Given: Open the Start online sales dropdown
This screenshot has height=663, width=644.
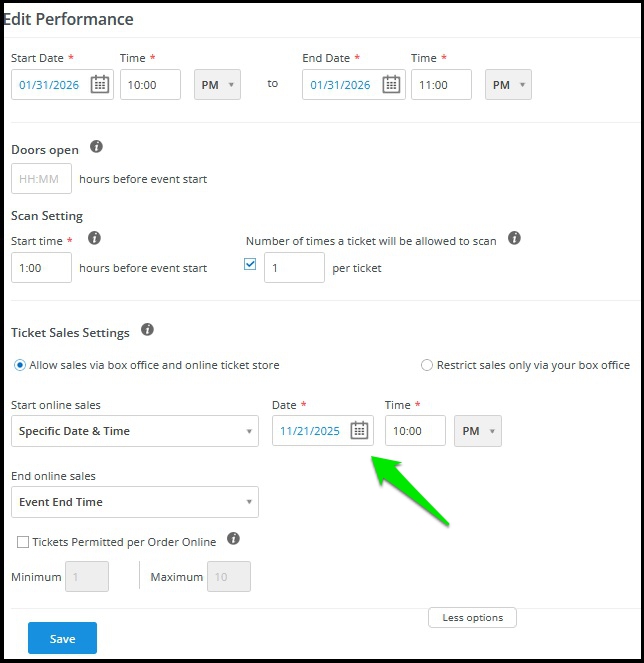Looking at the screenshot, I should coord(135,431).
